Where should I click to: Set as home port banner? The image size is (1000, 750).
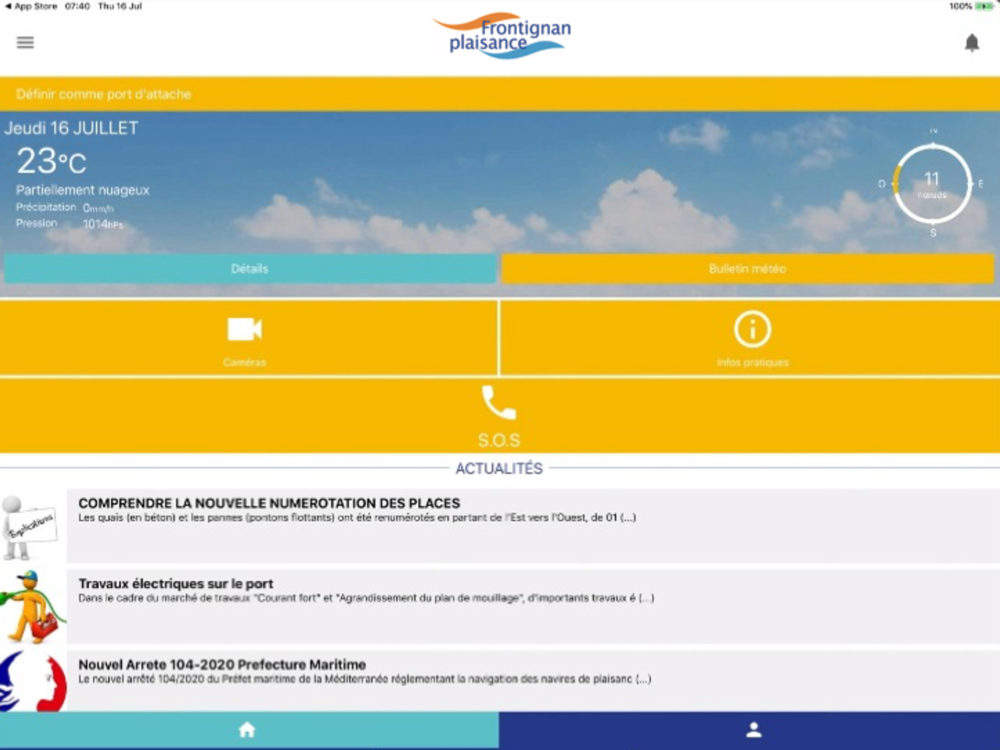pyautogui.click(x=500, y=94)
